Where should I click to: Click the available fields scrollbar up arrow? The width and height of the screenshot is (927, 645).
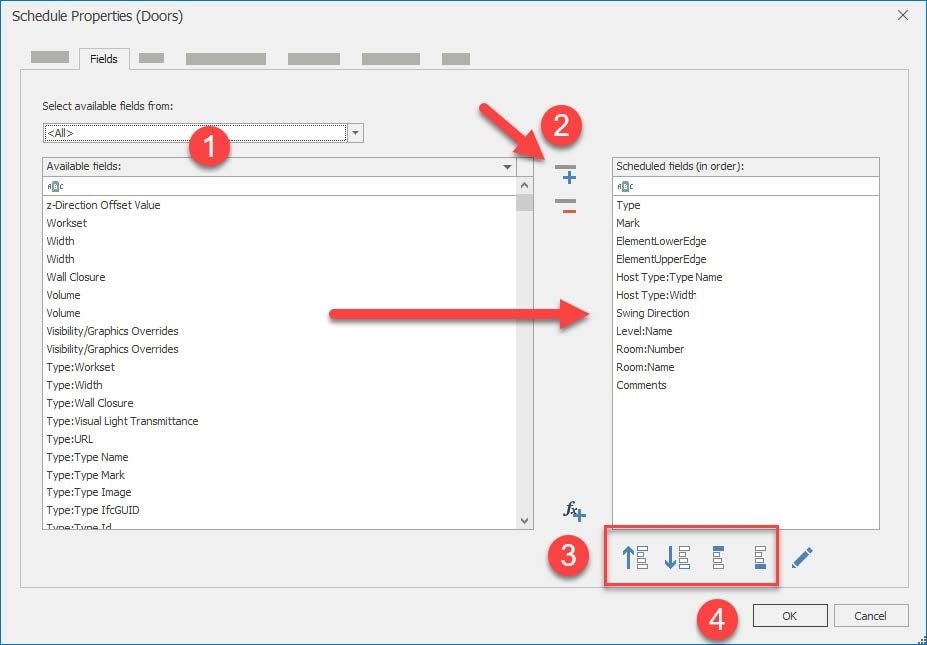[524, 186]
